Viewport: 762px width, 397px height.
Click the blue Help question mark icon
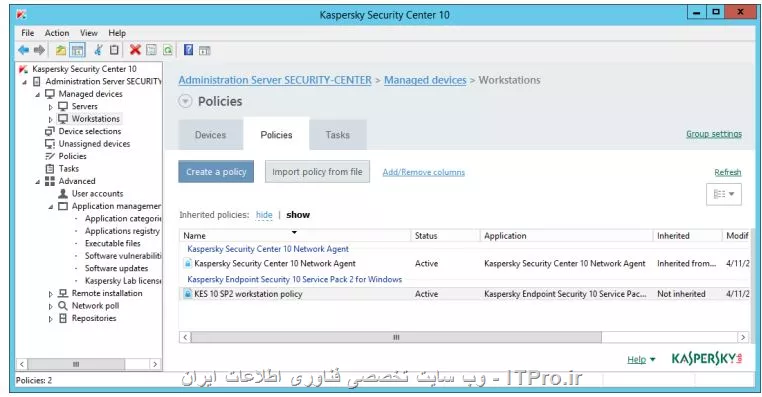[x=189, y=50]
